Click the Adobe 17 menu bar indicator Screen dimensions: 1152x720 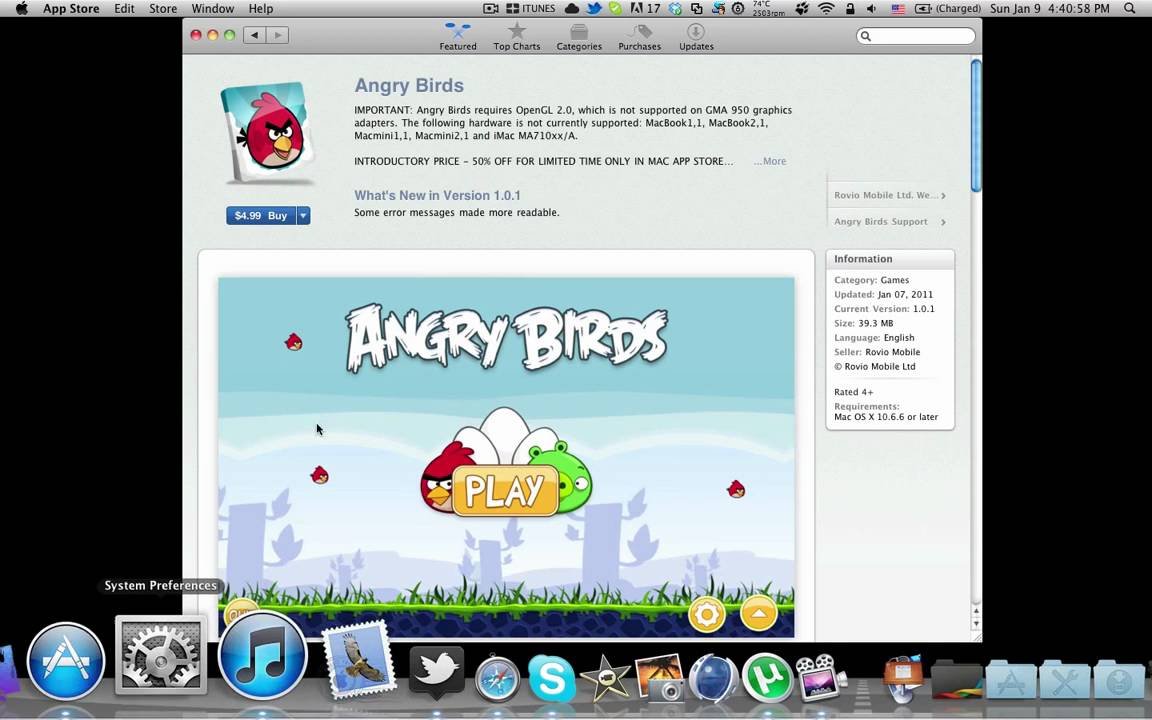pyautogui.click(x=646, y=9)
